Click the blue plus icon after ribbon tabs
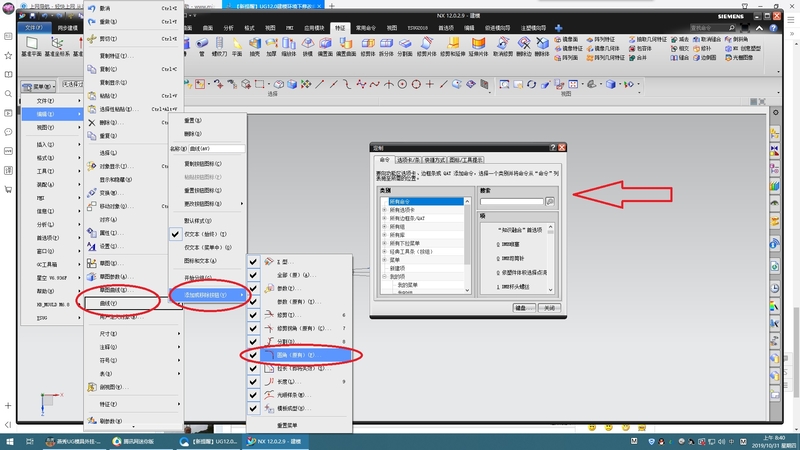 pyautogui.click(x=558, y=28)
